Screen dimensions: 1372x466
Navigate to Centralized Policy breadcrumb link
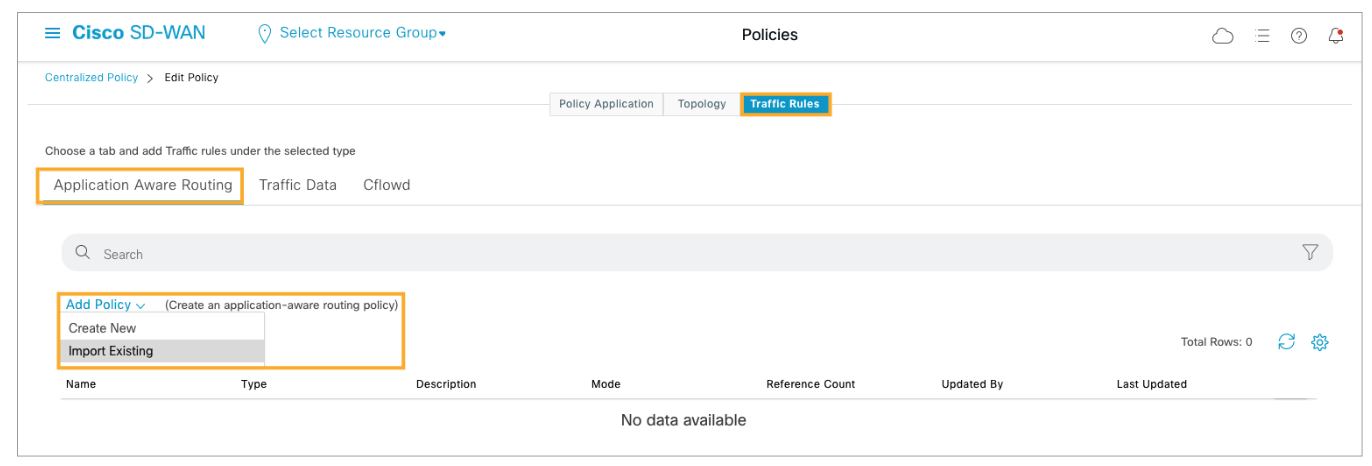coord(91,78)
